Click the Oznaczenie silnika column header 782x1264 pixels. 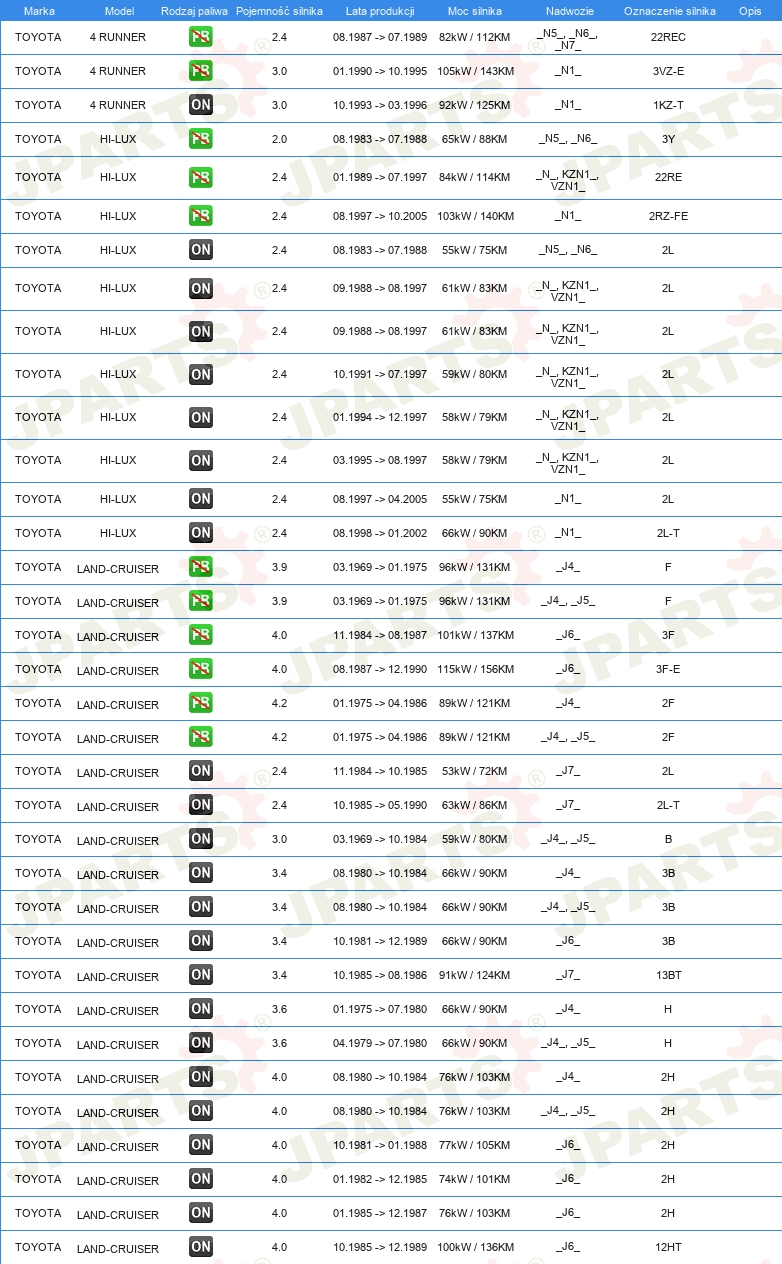669,11
